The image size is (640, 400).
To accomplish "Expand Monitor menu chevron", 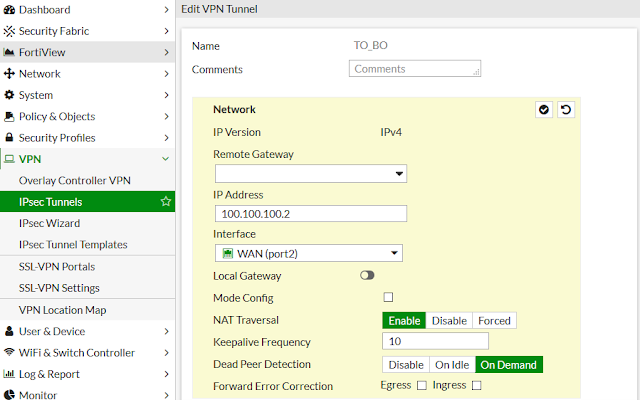I will (x=166, y=395).
